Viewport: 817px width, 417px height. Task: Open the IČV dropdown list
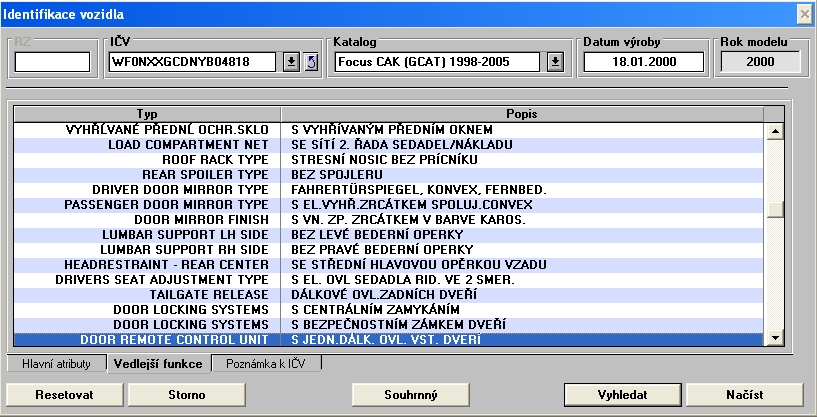[x=290, y=62]
